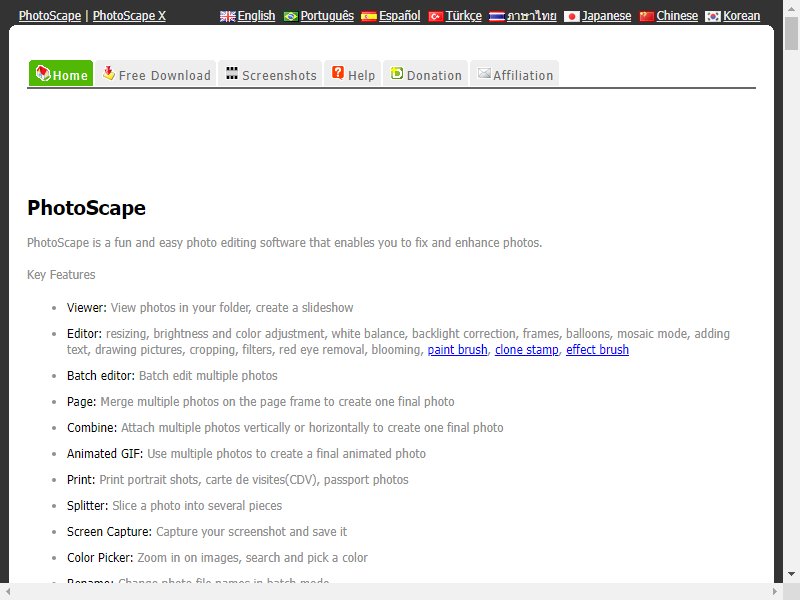Switch to the Screenshots tab

coord(270,73)
